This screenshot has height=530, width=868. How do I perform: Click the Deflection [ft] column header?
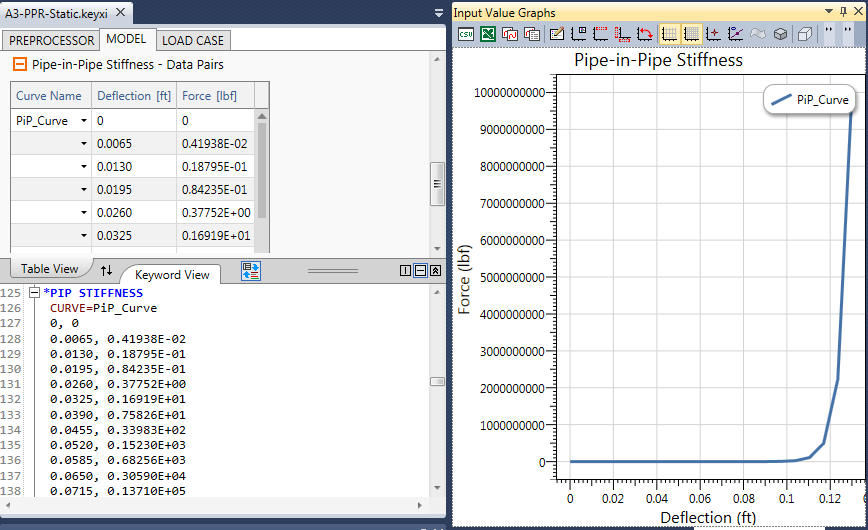click(134, 96)
